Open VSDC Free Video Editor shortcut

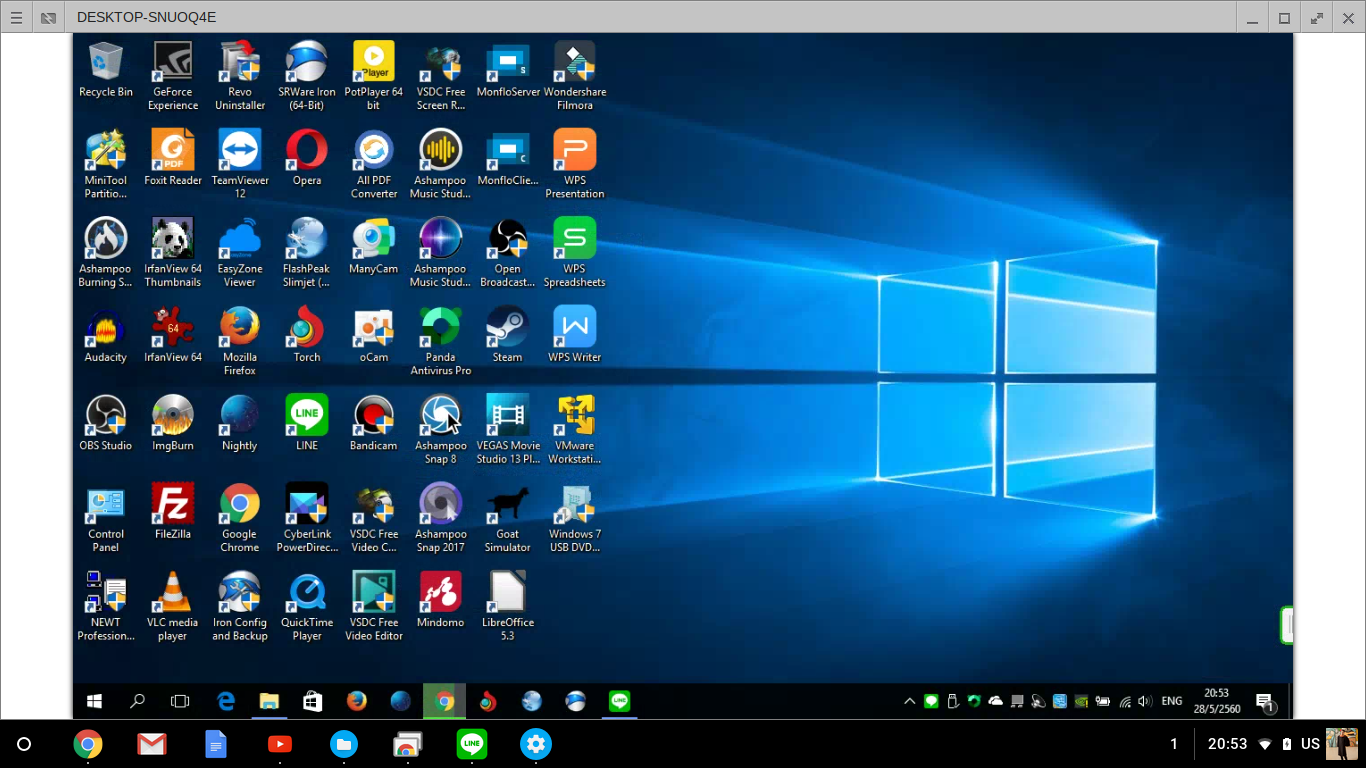point(374,606)
